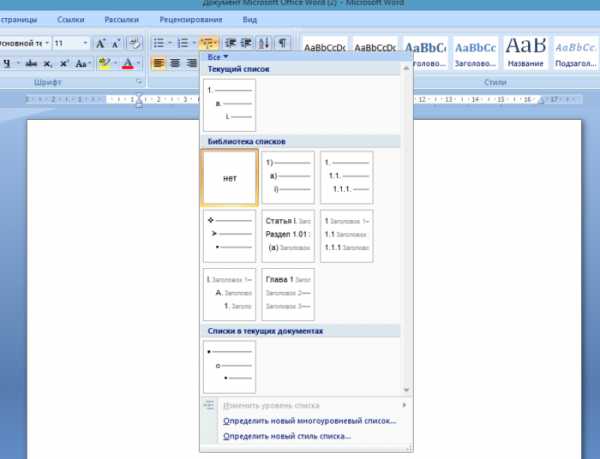
Task: Click the list gallery scroll down arrow
Action: pyautogui.click(x=406, y=390)
